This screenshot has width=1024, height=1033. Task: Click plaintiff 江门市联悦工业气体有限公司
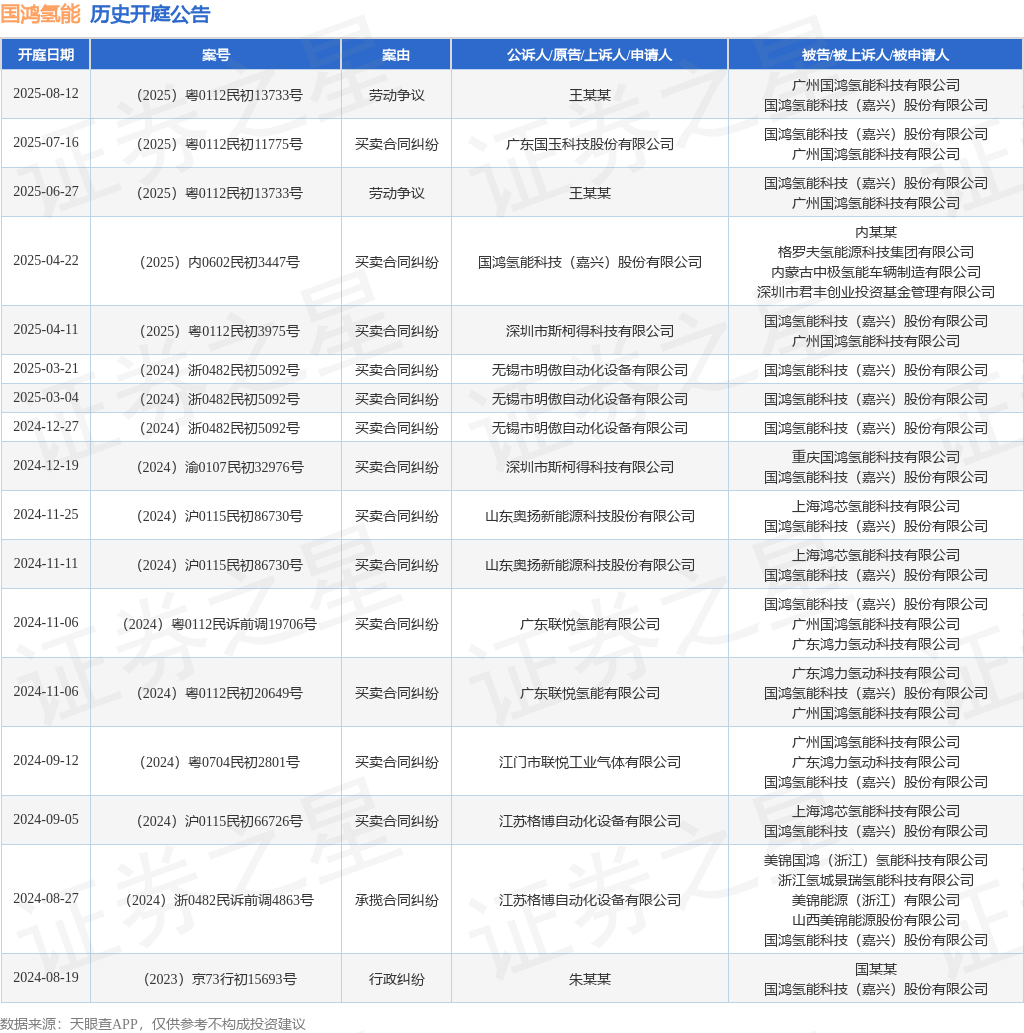[590, 762]
